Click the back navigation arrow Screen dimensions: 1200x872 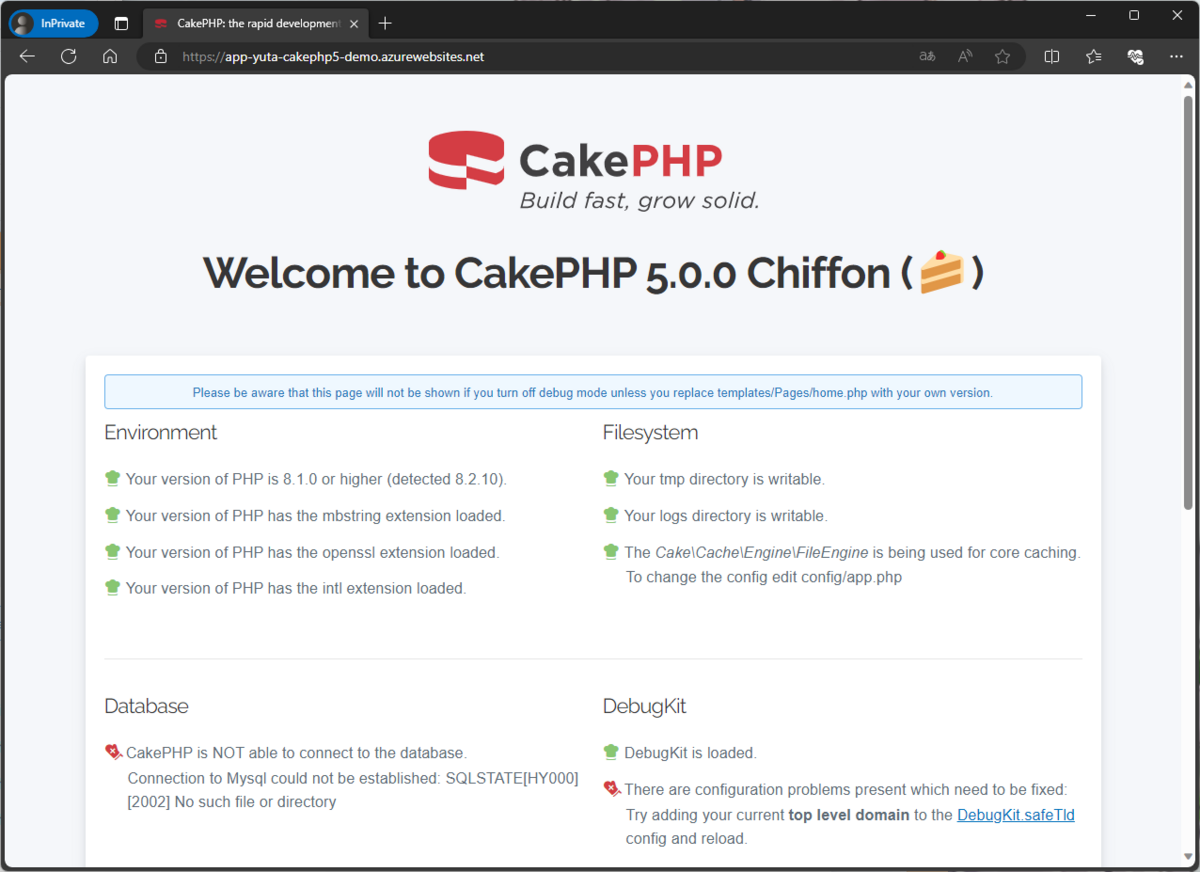click(x=27, y=56)
